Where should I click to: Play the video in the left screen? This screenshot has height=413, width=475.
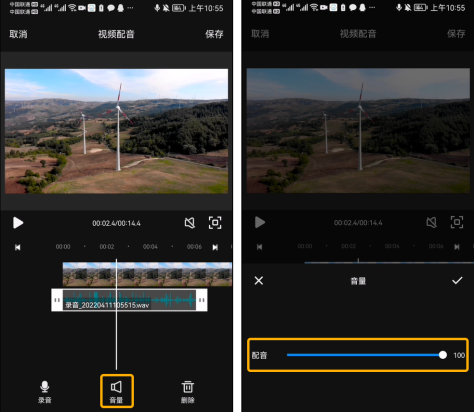click(x=18, y=223)
